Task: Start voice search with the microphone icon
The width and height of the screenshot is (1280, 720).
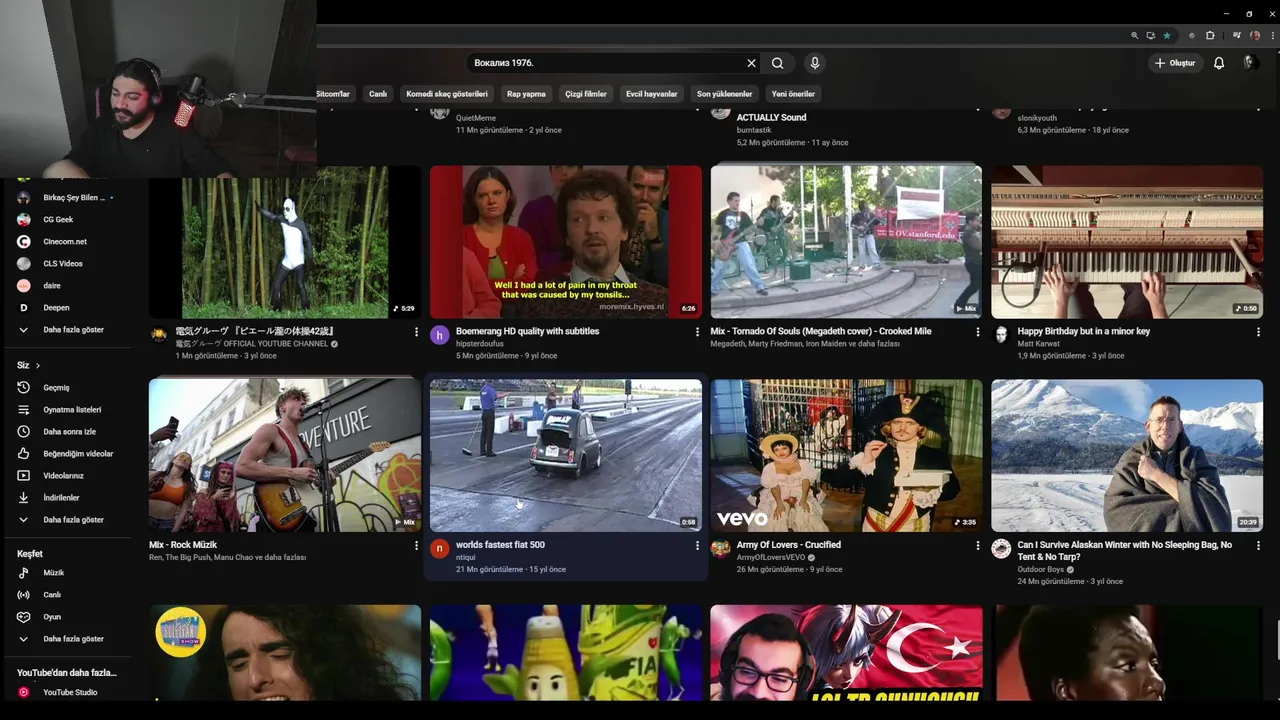Action: pyautogui.click(x=815, y=63)
